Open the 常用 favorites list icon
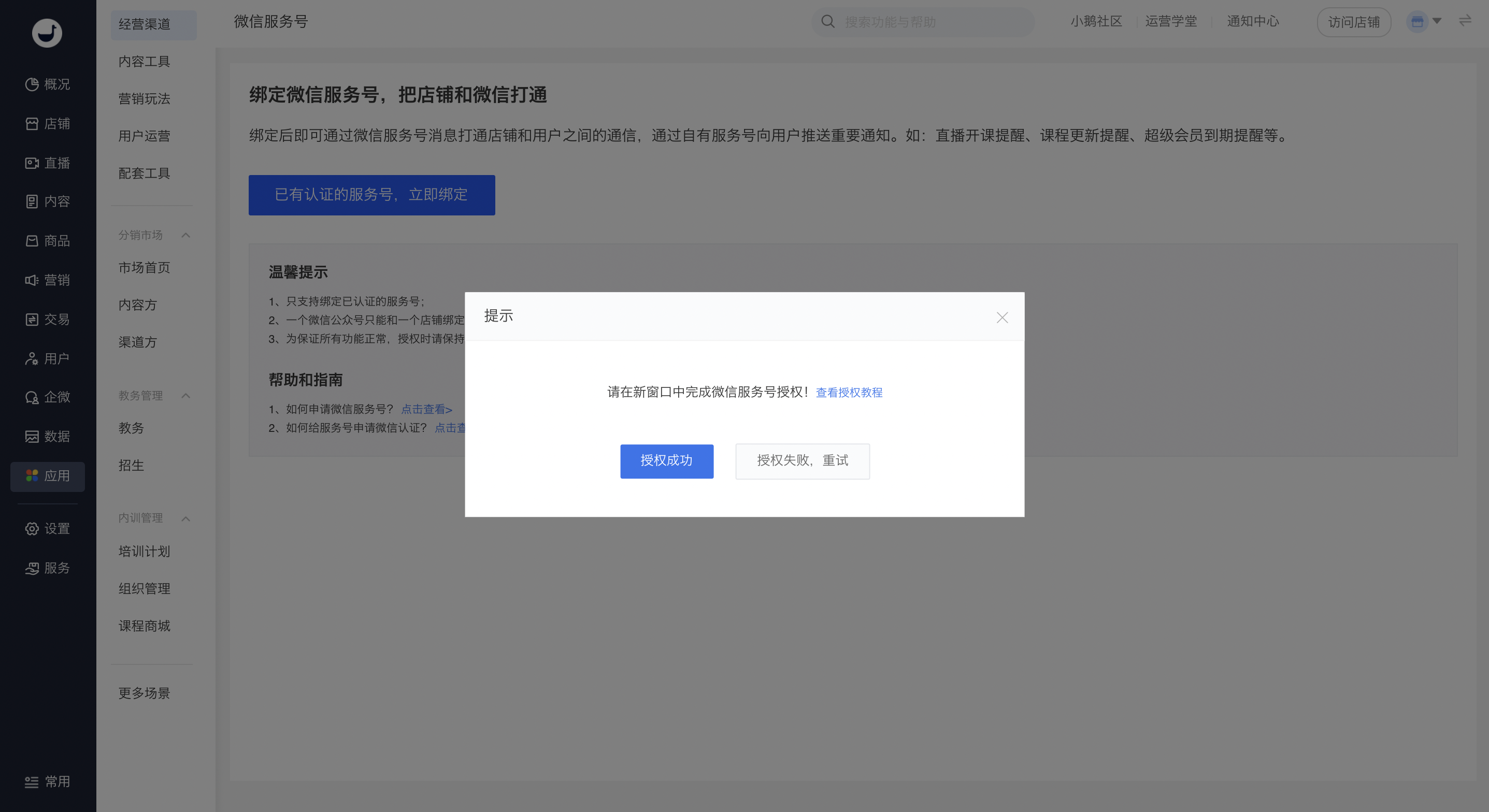The width and height of the screenshot is (1489, 812). point(32,782)
